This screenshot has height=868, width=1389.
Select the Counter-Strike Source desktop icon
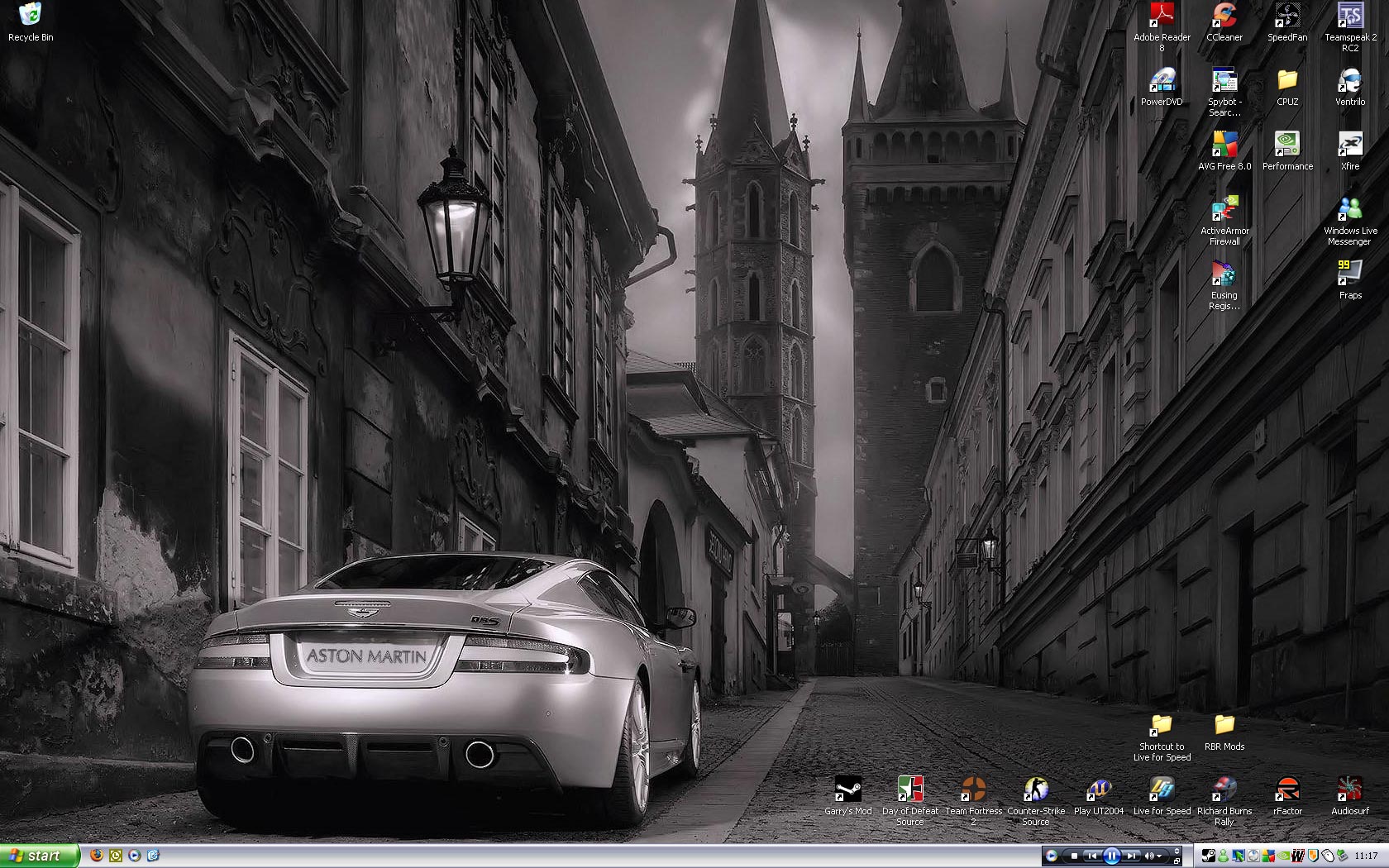1036,801
